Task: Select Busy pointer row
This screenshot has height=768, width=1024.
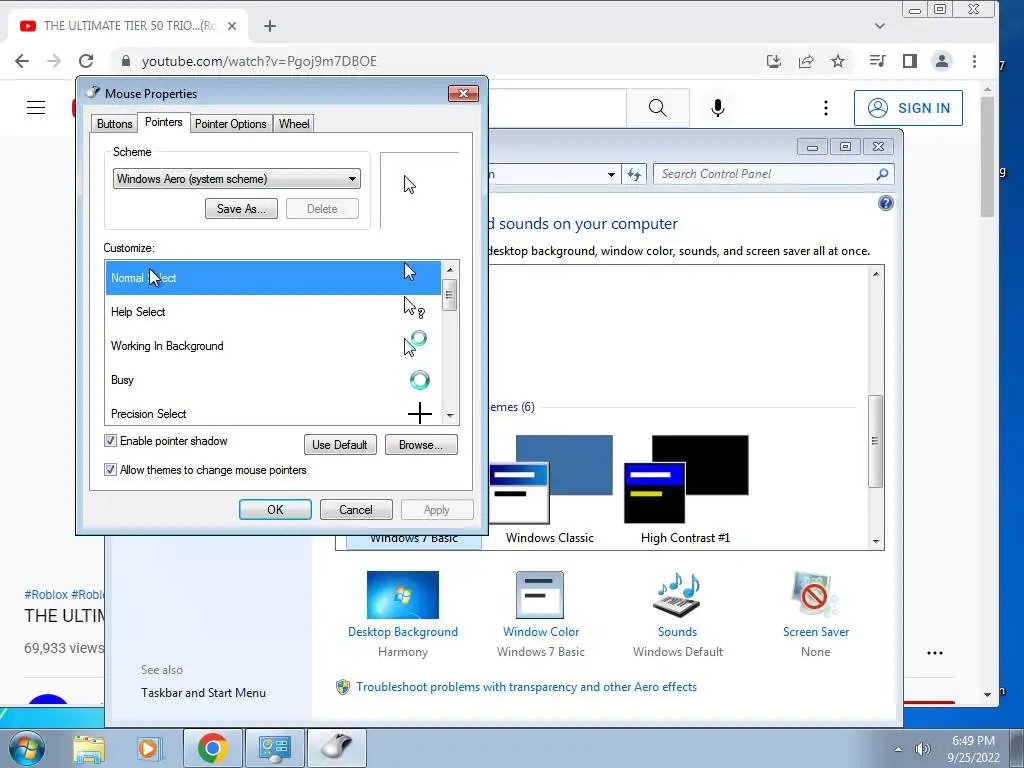Action: click(x=273, y=379)
